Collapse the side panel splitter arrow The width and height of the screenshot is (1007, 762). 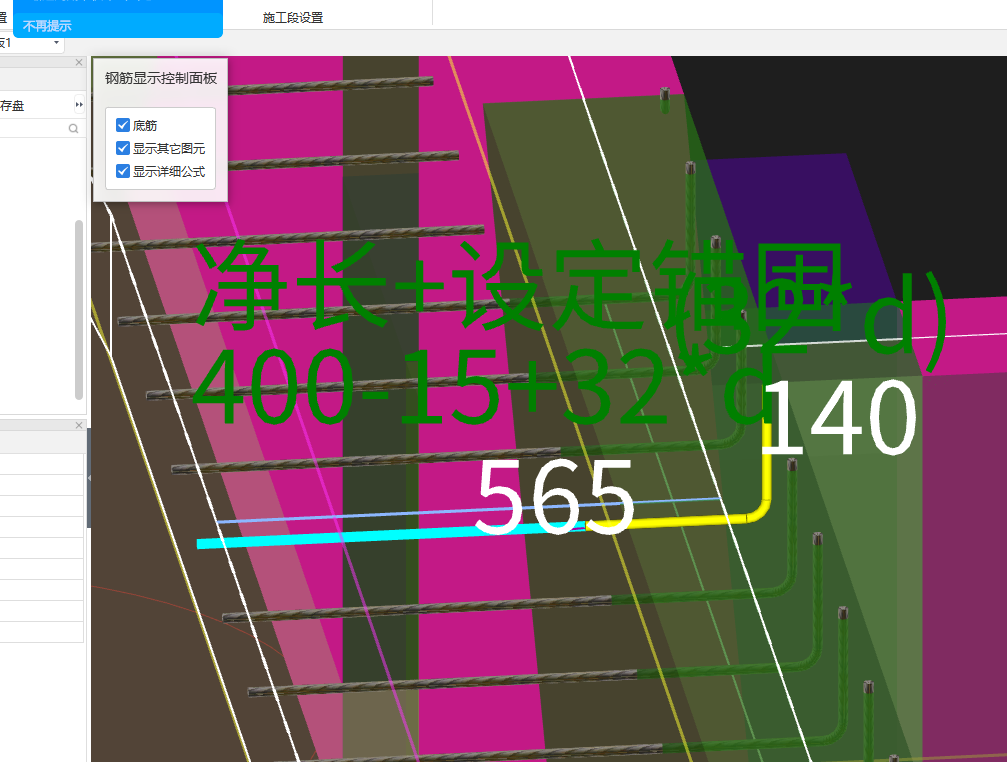[x=89, y=478]
